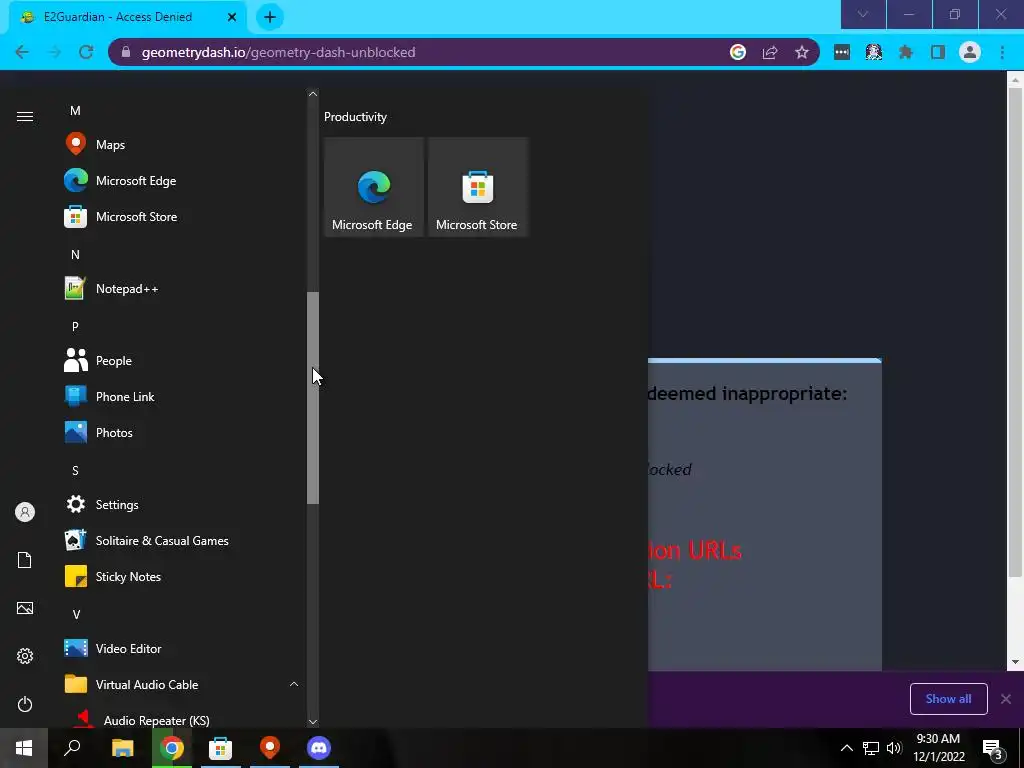Reload the page in Chrome
The image size is (1024, 768).
(x=86, y=52)
